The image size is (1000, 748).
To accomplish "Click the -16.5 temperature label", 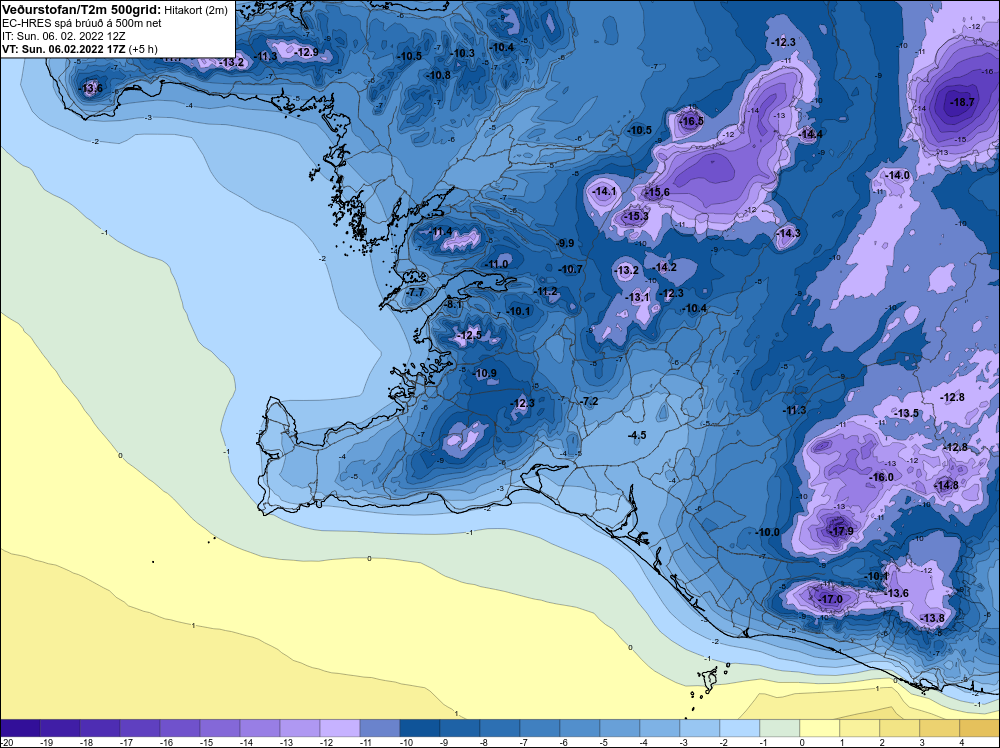I will [x=691, y=121].
